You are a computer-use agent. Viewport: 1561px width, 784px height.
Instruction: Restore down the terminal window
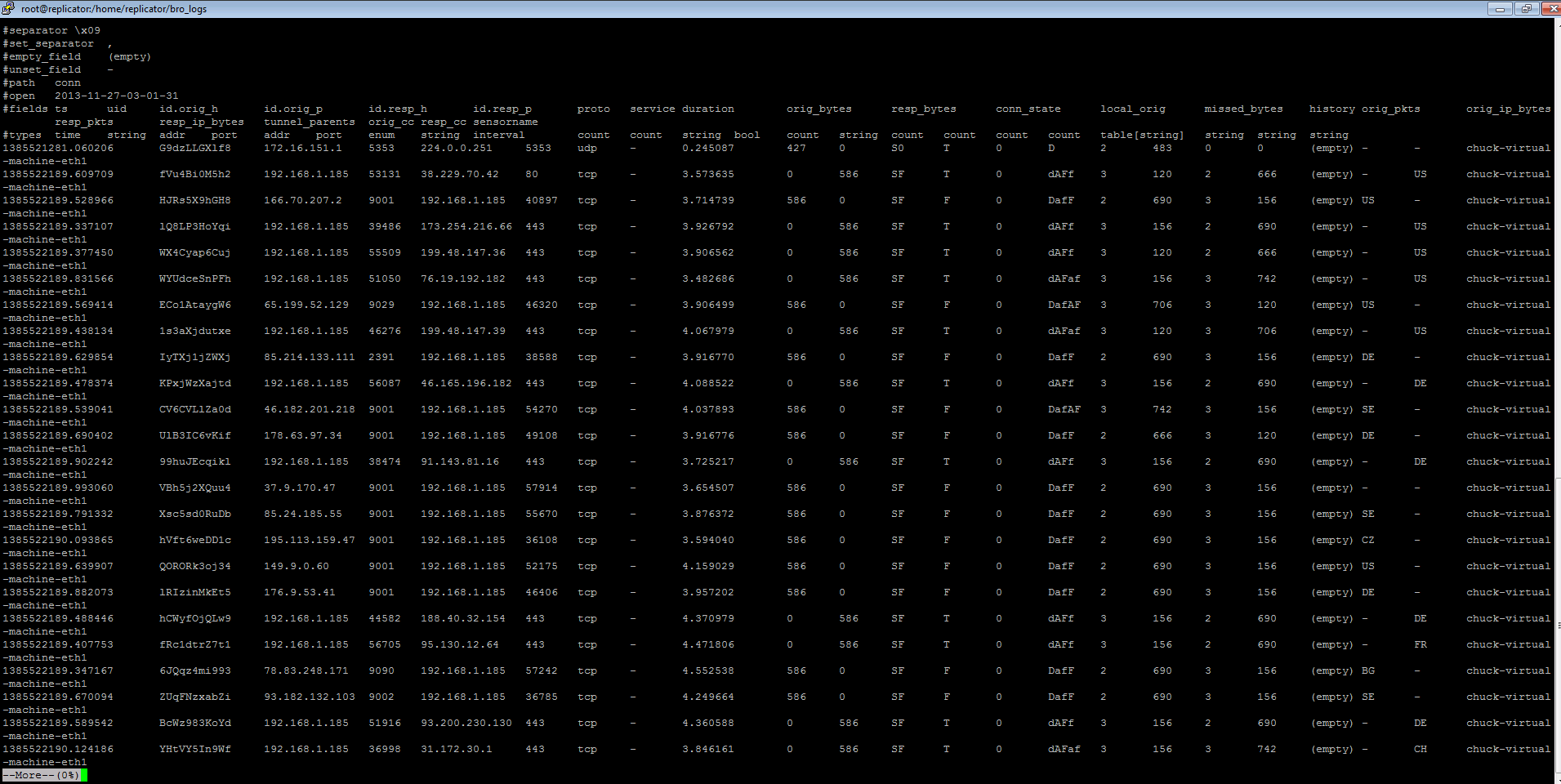click(x=1526, y=8)
